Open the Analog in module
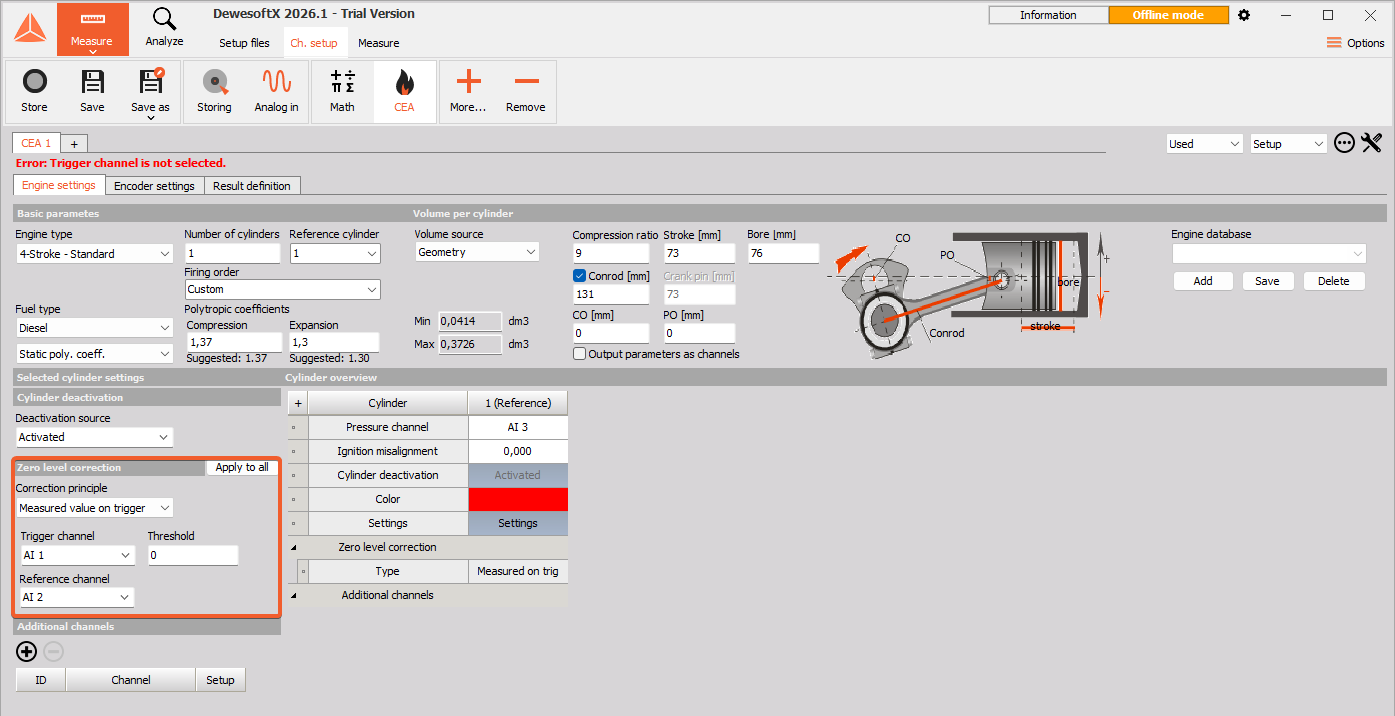Screen dimensions: 1395x716 [276, 91]
